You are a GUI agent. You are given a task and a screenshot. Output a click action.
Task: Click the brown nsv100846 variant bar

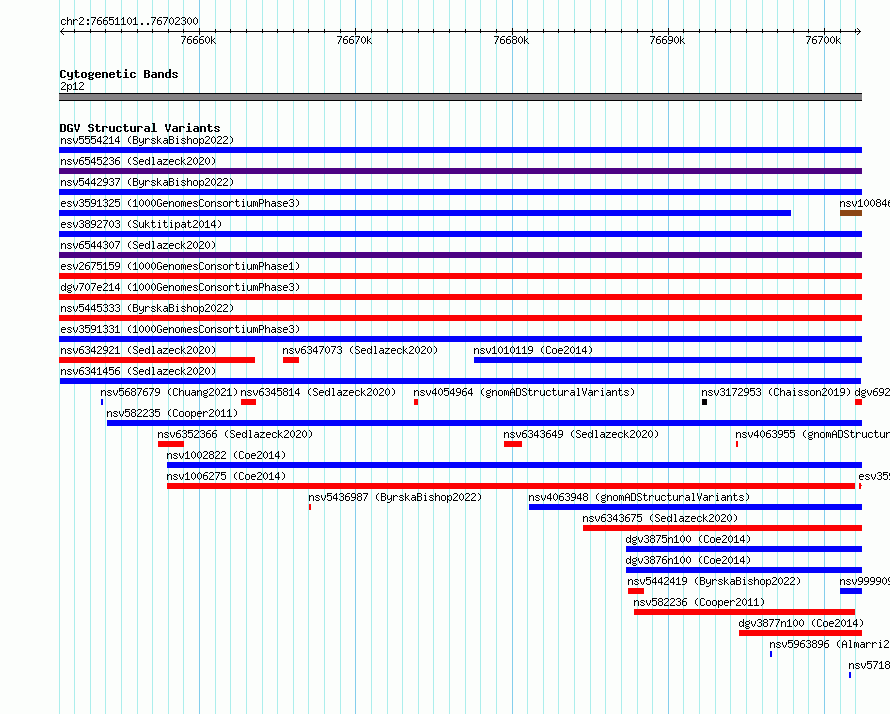(851, 213)
